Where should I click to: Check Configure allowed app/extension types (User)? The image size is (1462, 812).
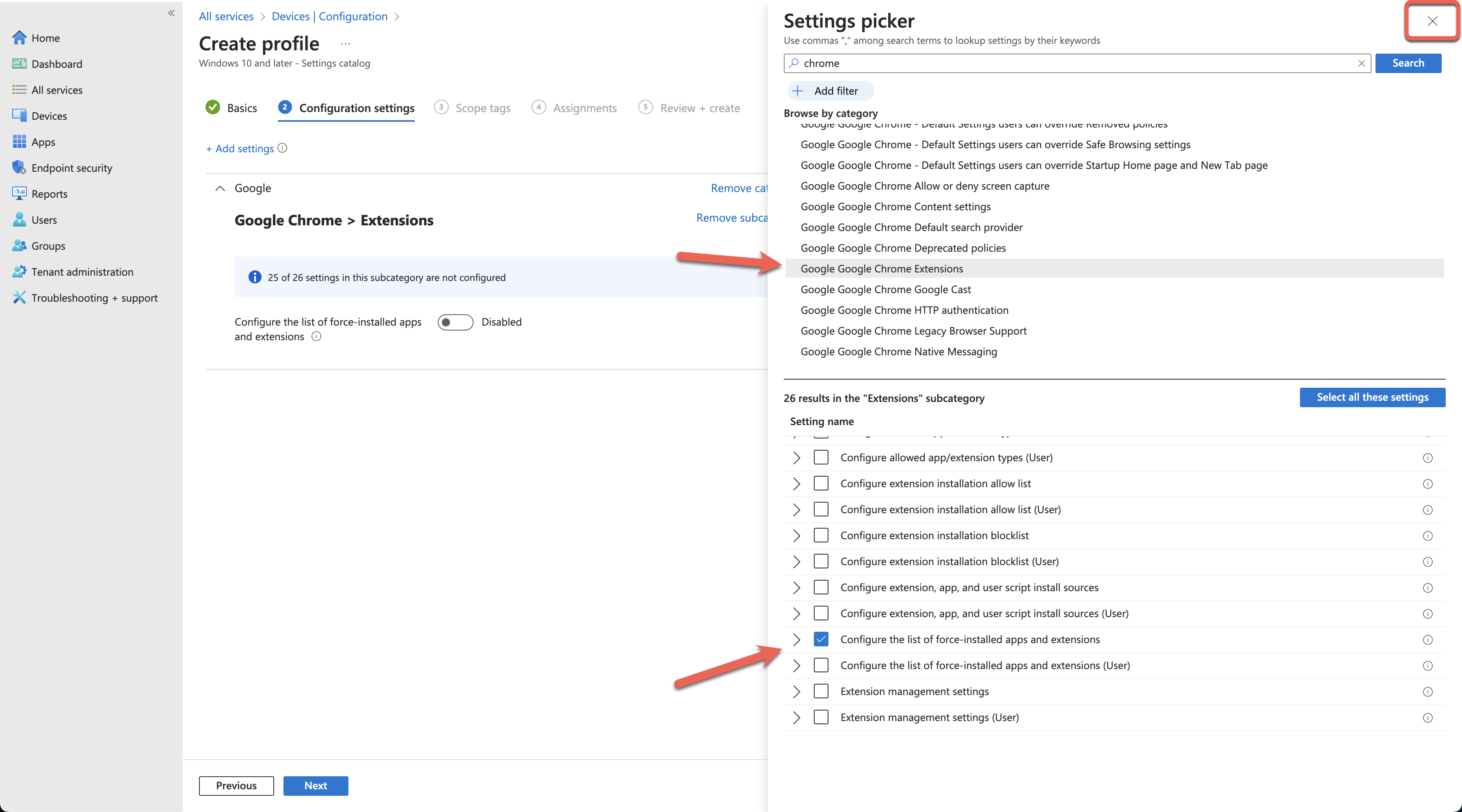[x=821, y=457]
